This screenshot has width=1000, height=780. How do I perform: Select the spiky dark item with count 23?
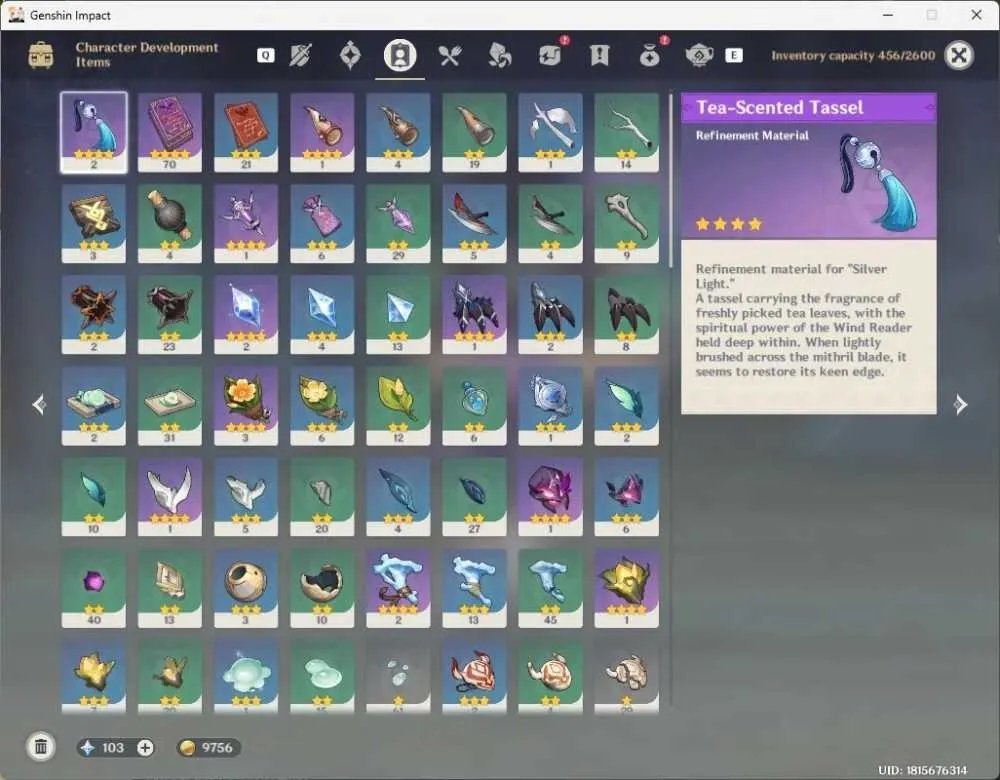click(170, 315)
